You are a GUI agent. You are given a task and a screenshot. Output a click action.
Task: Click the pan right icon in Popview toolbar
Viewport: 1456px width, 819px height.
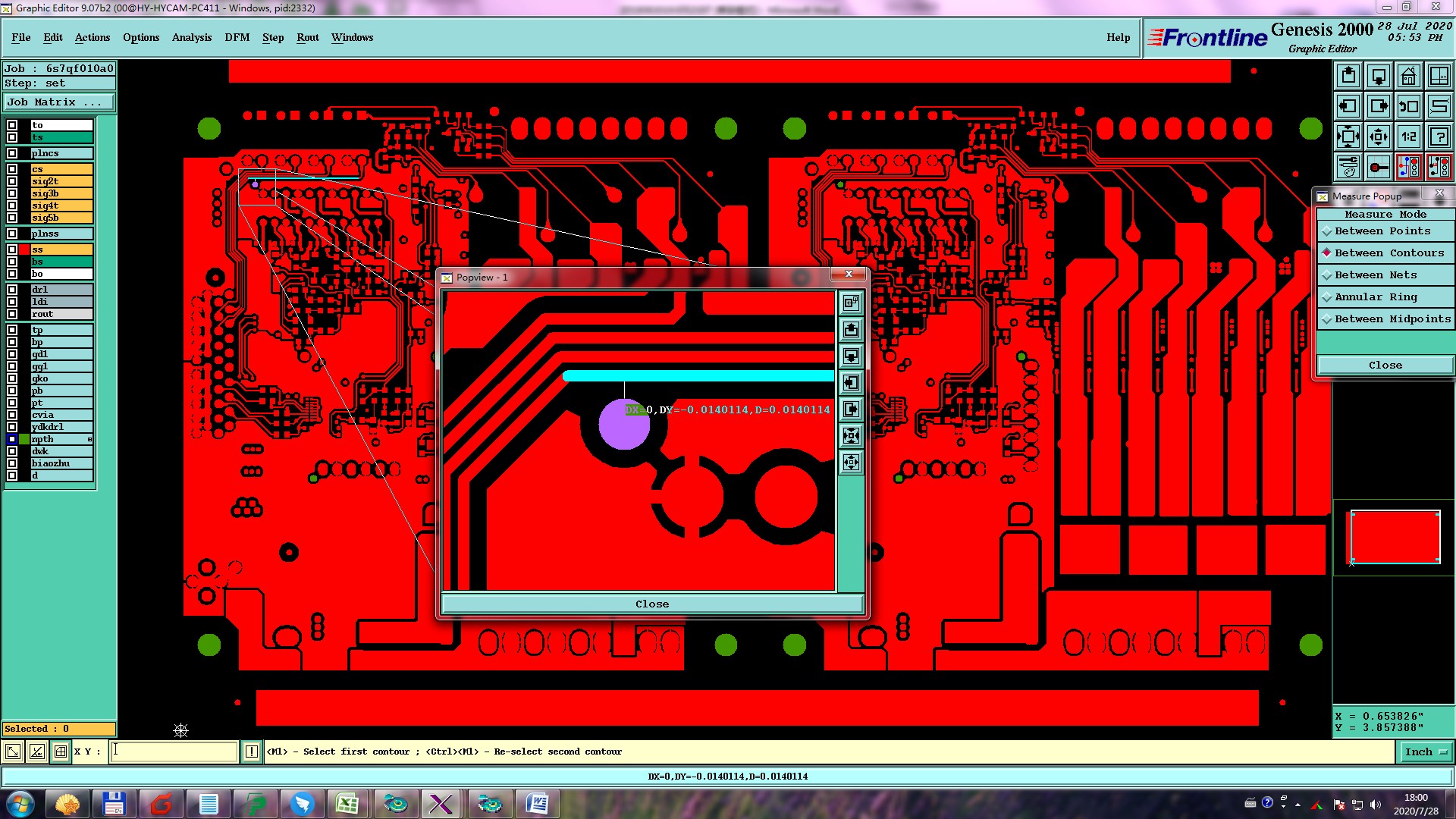point(851,409)
